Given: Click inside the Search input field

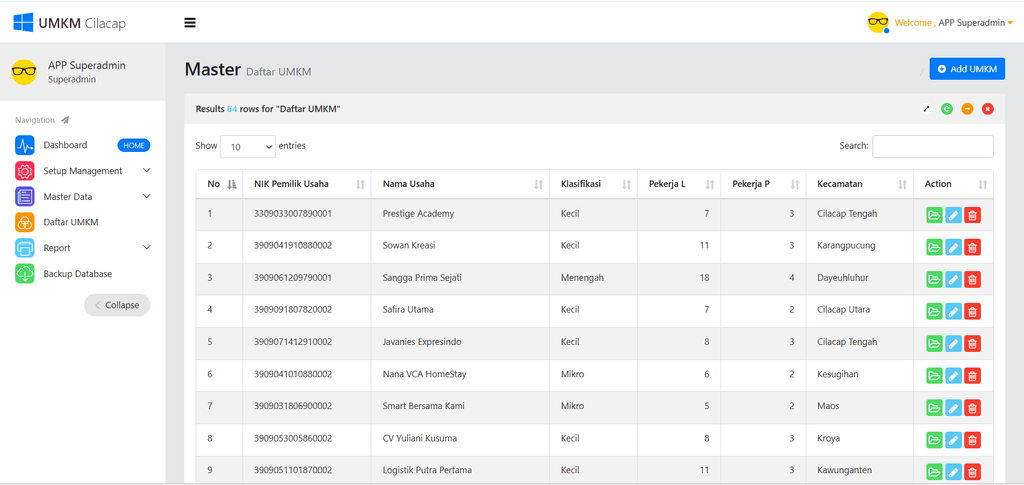Looking at the screenshot, I should click(933, 146).
